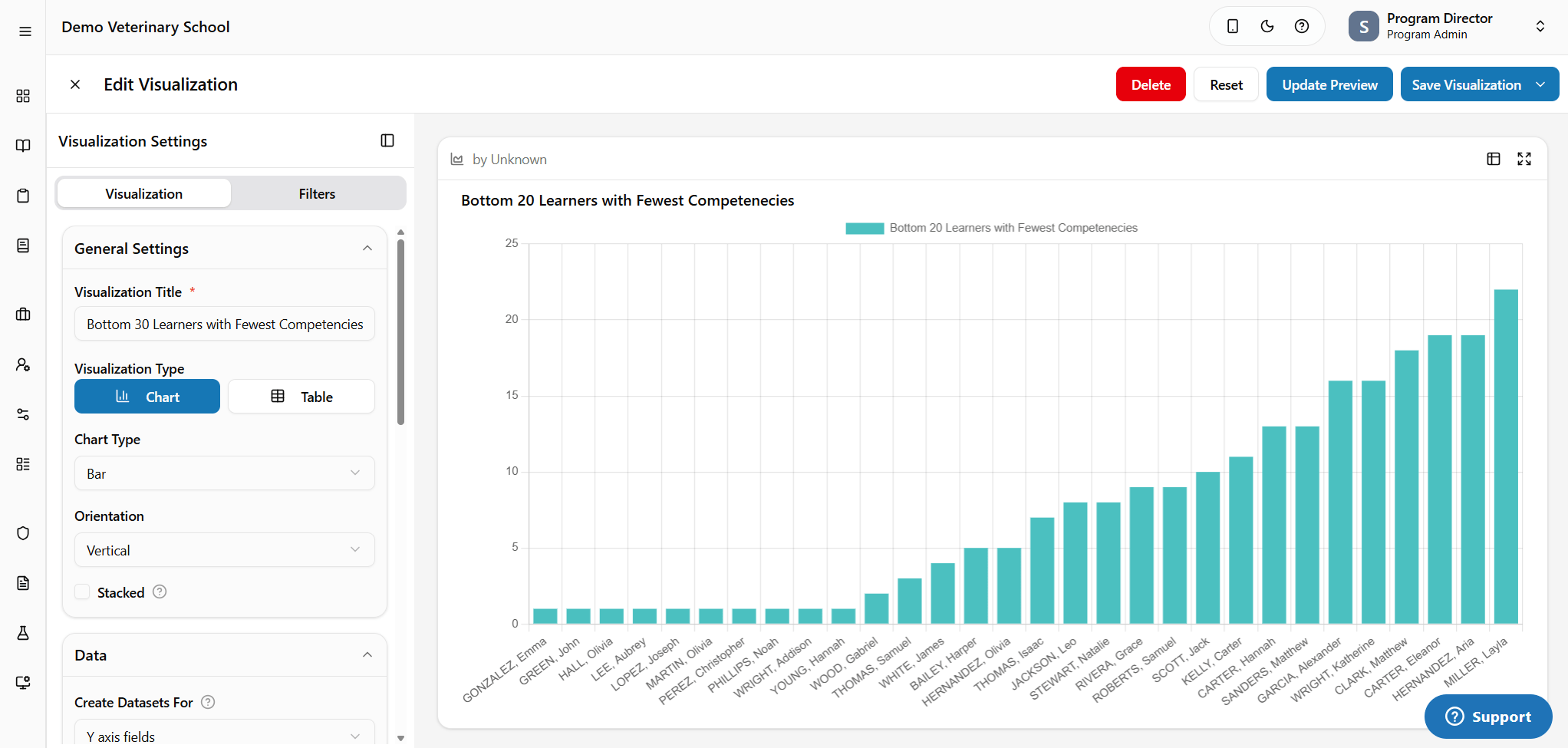Click the MILLER, Layla bar in chart
1568x748 pixels.
coord(1506,456)
